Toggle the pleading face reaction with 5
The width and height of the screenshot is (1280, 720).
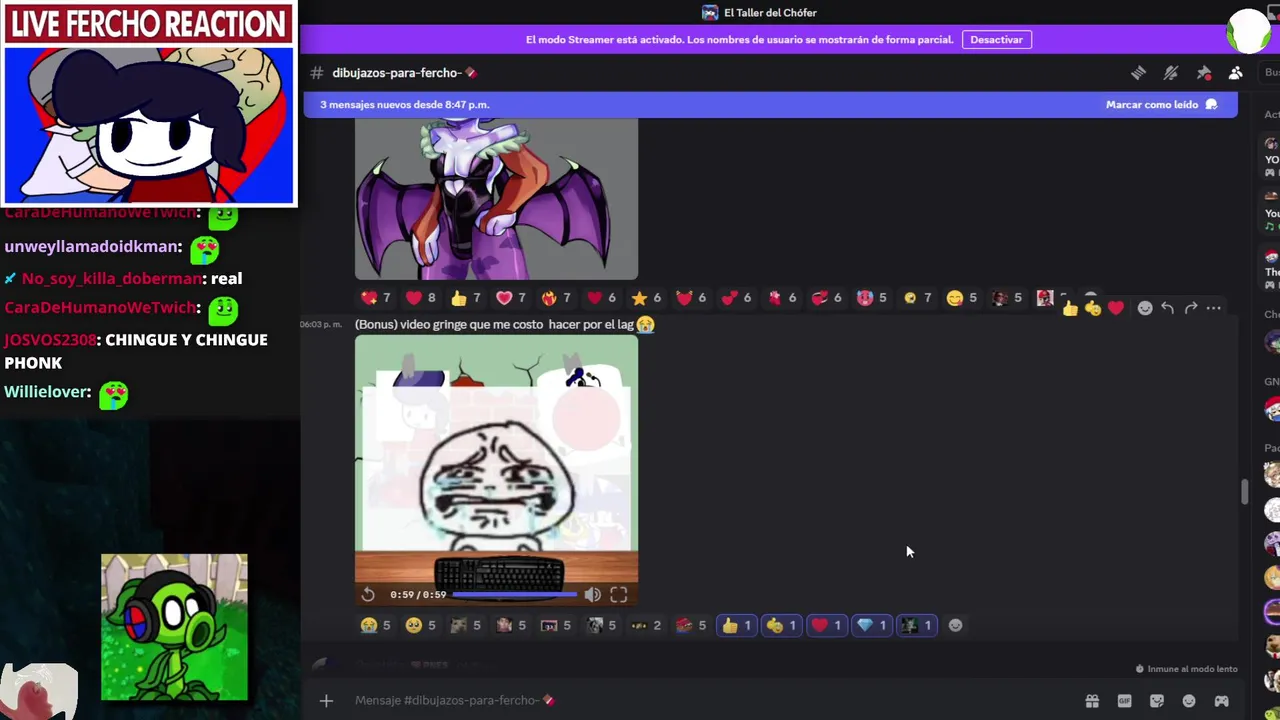420,625
